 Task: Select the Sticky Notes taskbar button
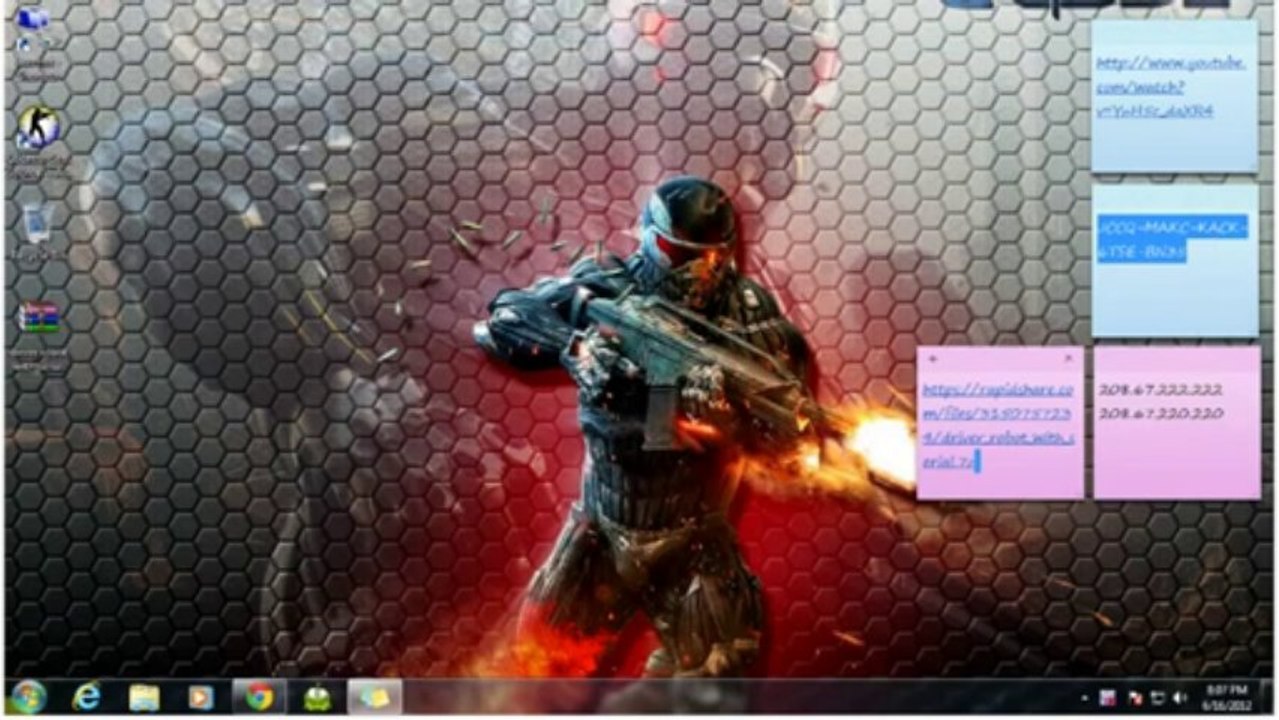tap(375, 697)
